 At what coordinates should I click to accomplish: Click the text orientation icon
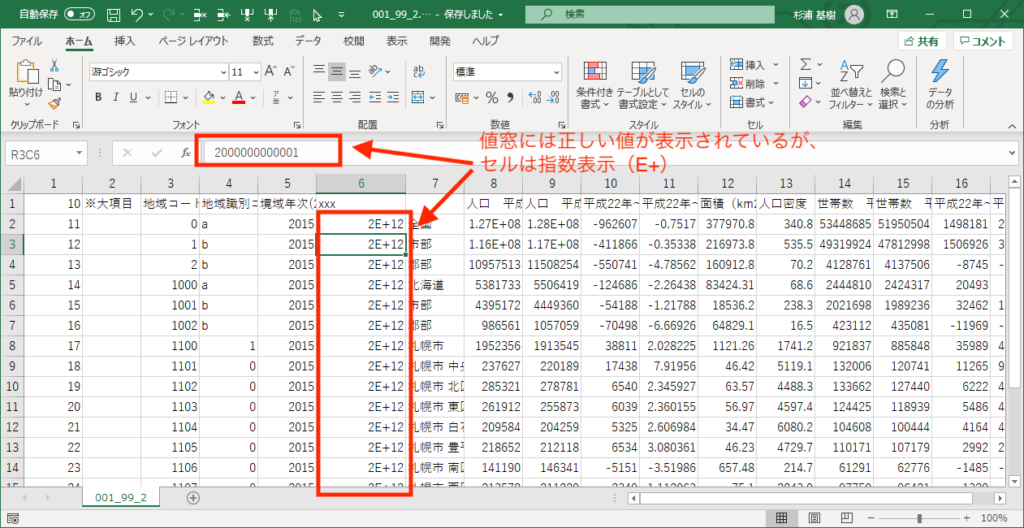point(376,71)
